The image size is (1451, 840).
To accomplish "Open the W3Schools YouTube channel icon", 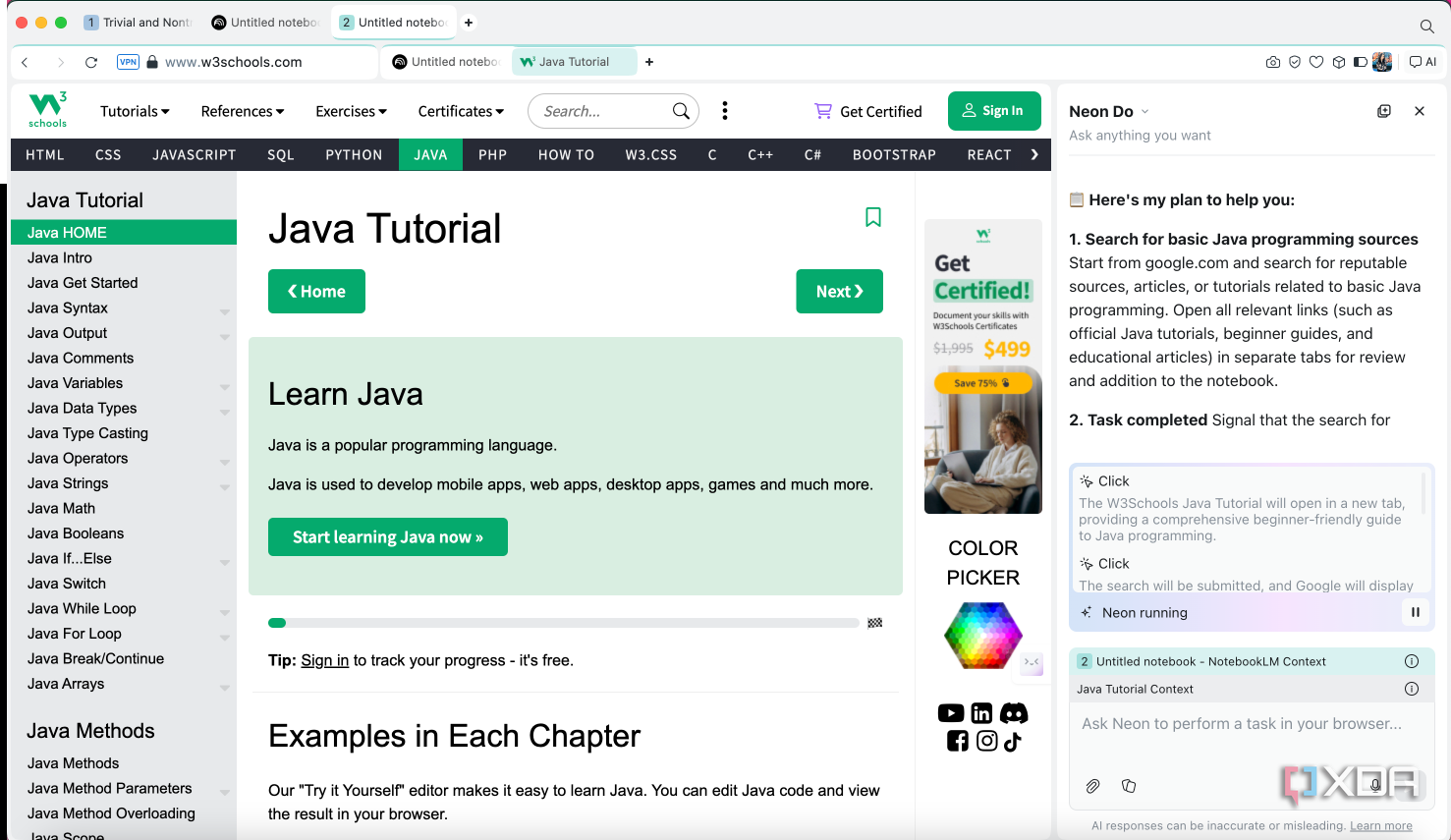I will (x=951, y=713).
